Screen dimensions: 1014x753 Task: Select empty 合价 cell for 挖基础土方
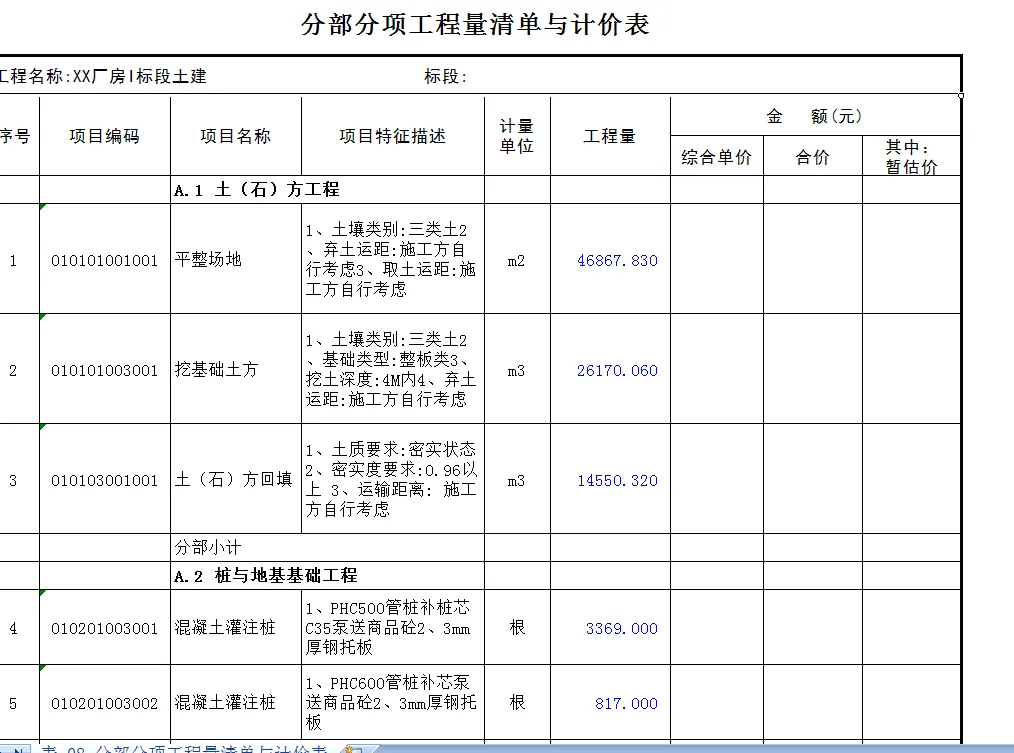click(x=812, y=369)
